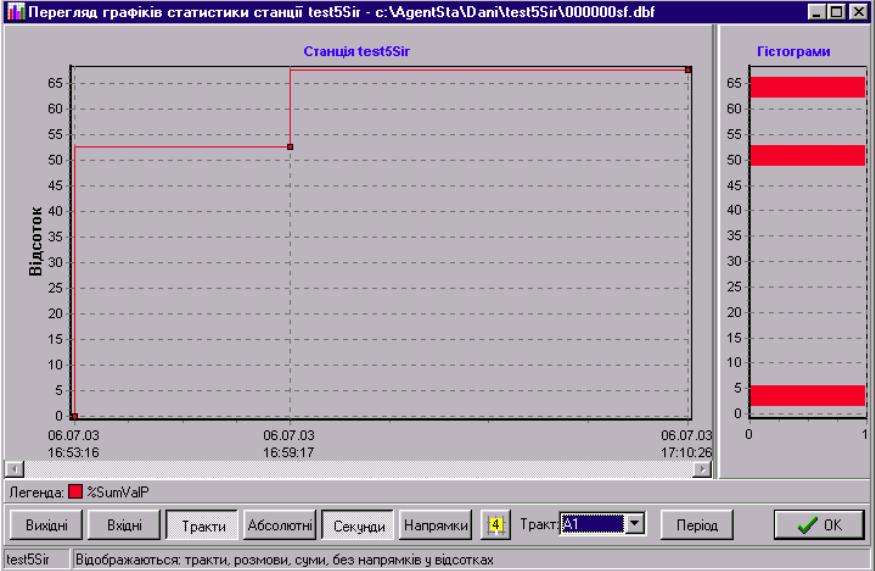Click the 16:53:16 time axis label
Screen dimensions: 875x571
pos(73,452)
